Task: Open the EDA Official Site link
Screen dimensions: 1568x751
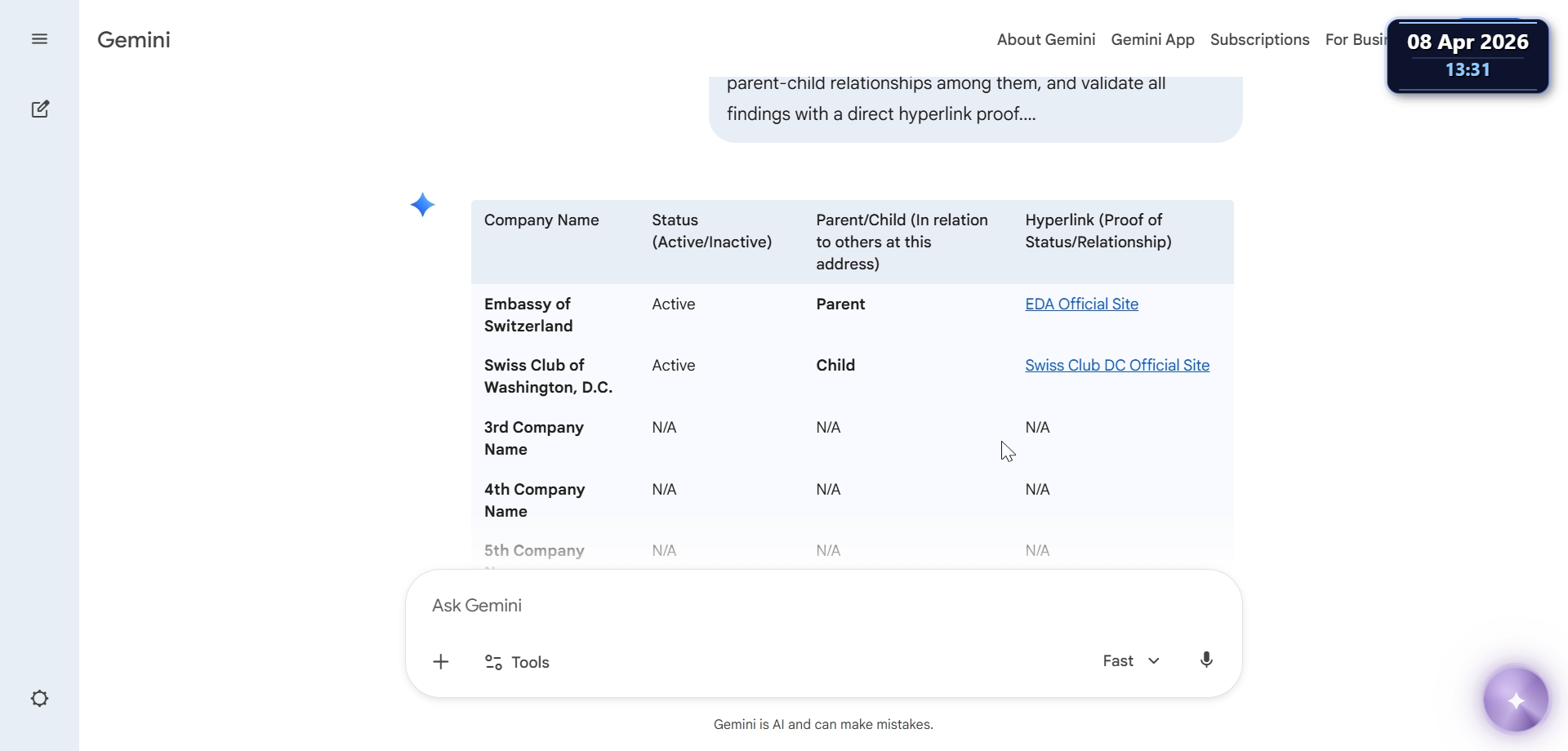Action: 1081,304
